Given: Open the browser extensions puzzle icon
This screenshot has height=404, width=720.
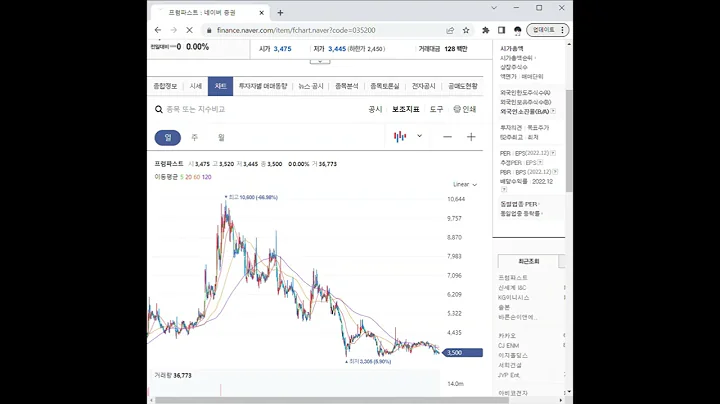Looking at the screenshot, I should [x=485, y=30].
